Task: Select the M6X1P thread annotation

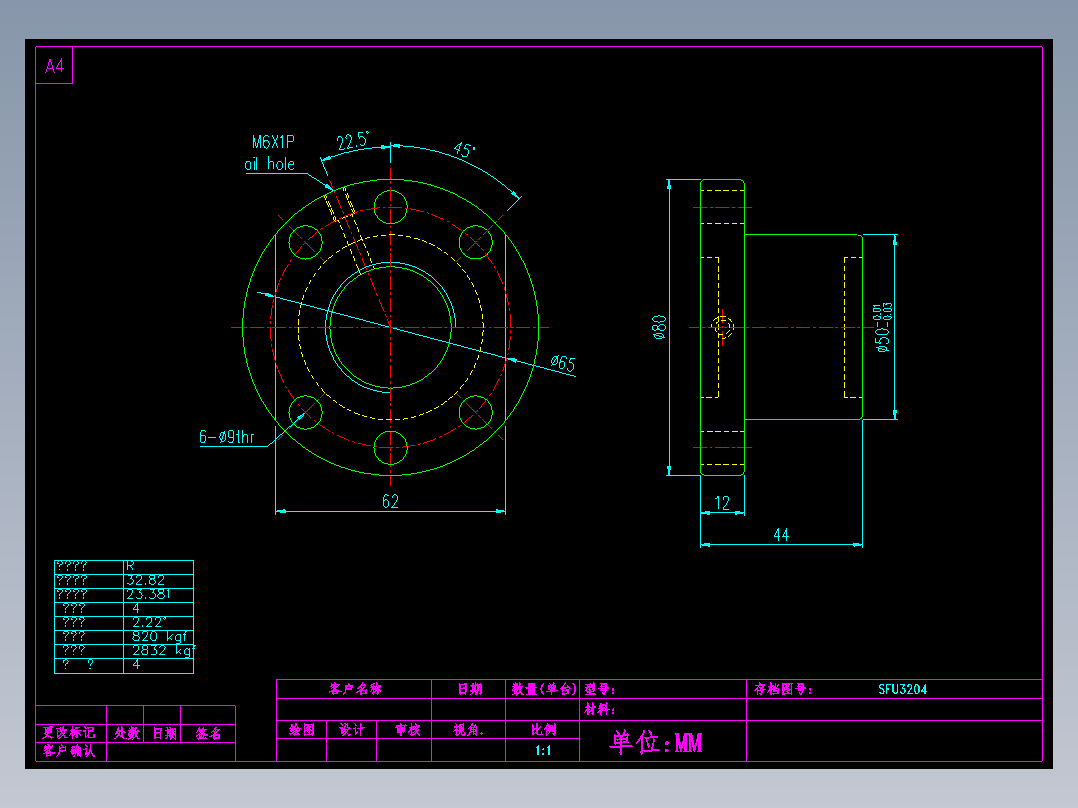Action: pos(273,142)
